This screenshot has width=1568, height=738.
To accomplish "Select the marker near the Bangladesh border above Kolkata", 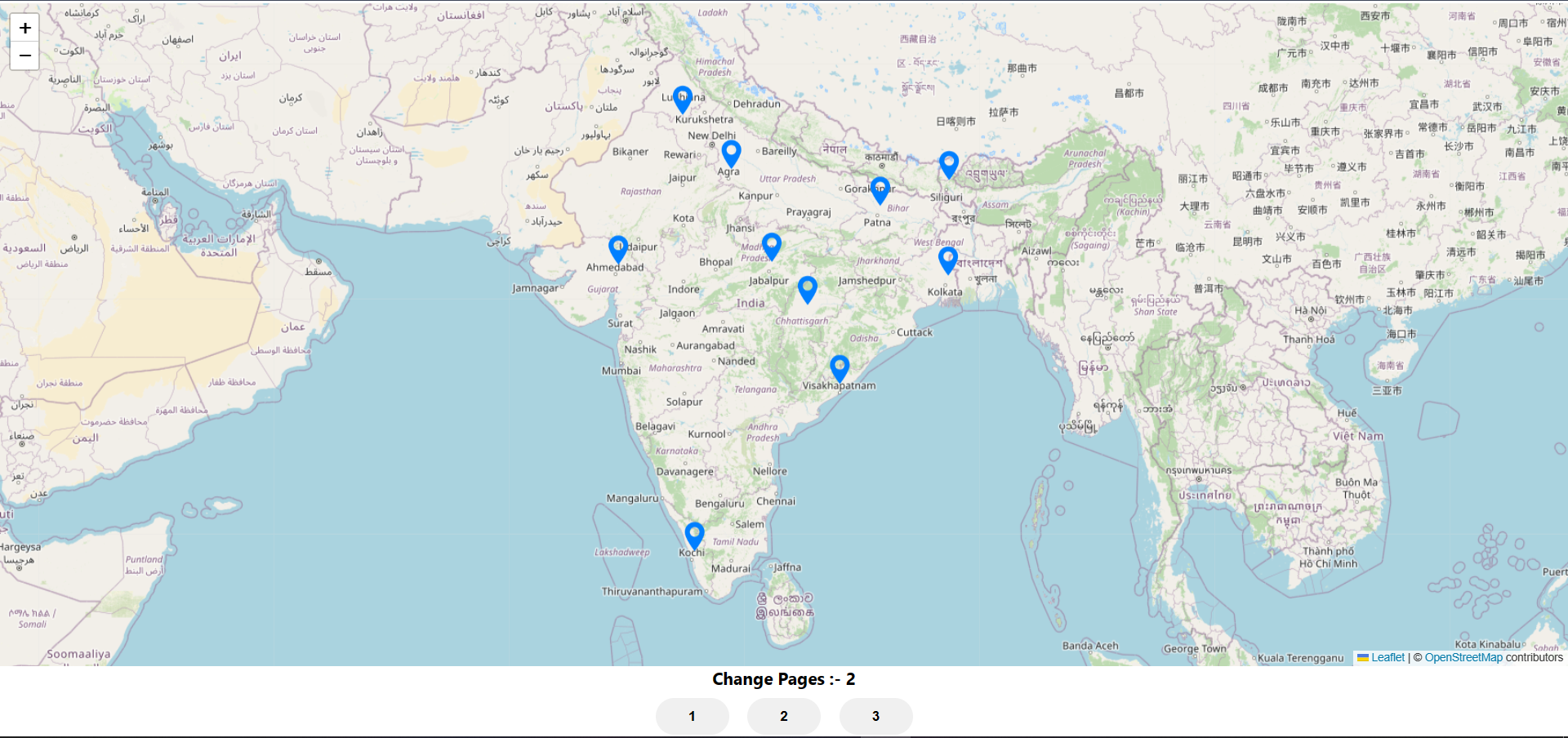I will [948, 257].
